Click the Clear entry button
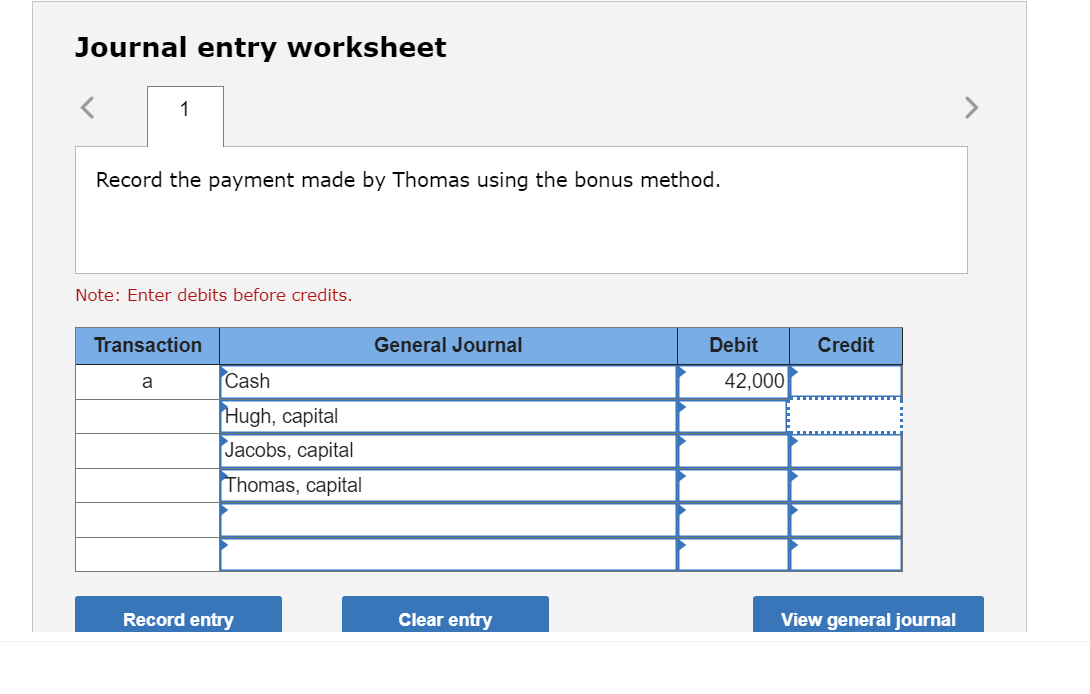The width and height of the screenshot is (1090, 694). [x=445, y=619]
